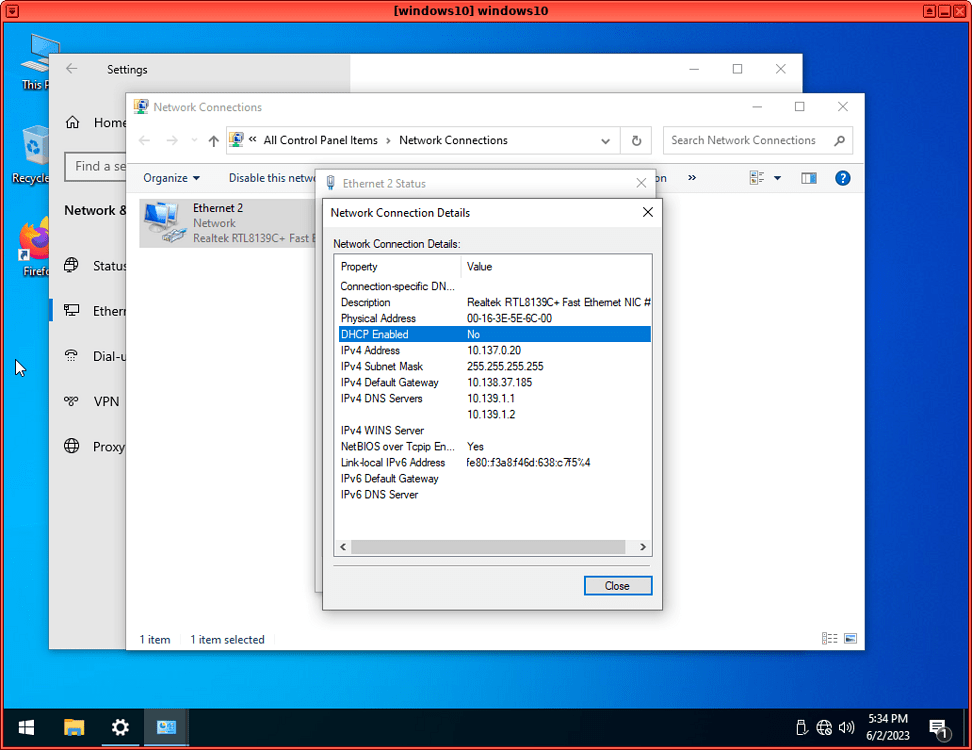Open the Windows Start menu
Viewport: 972px width, 750px height.
pyautogui.click(x=26, y=728)
